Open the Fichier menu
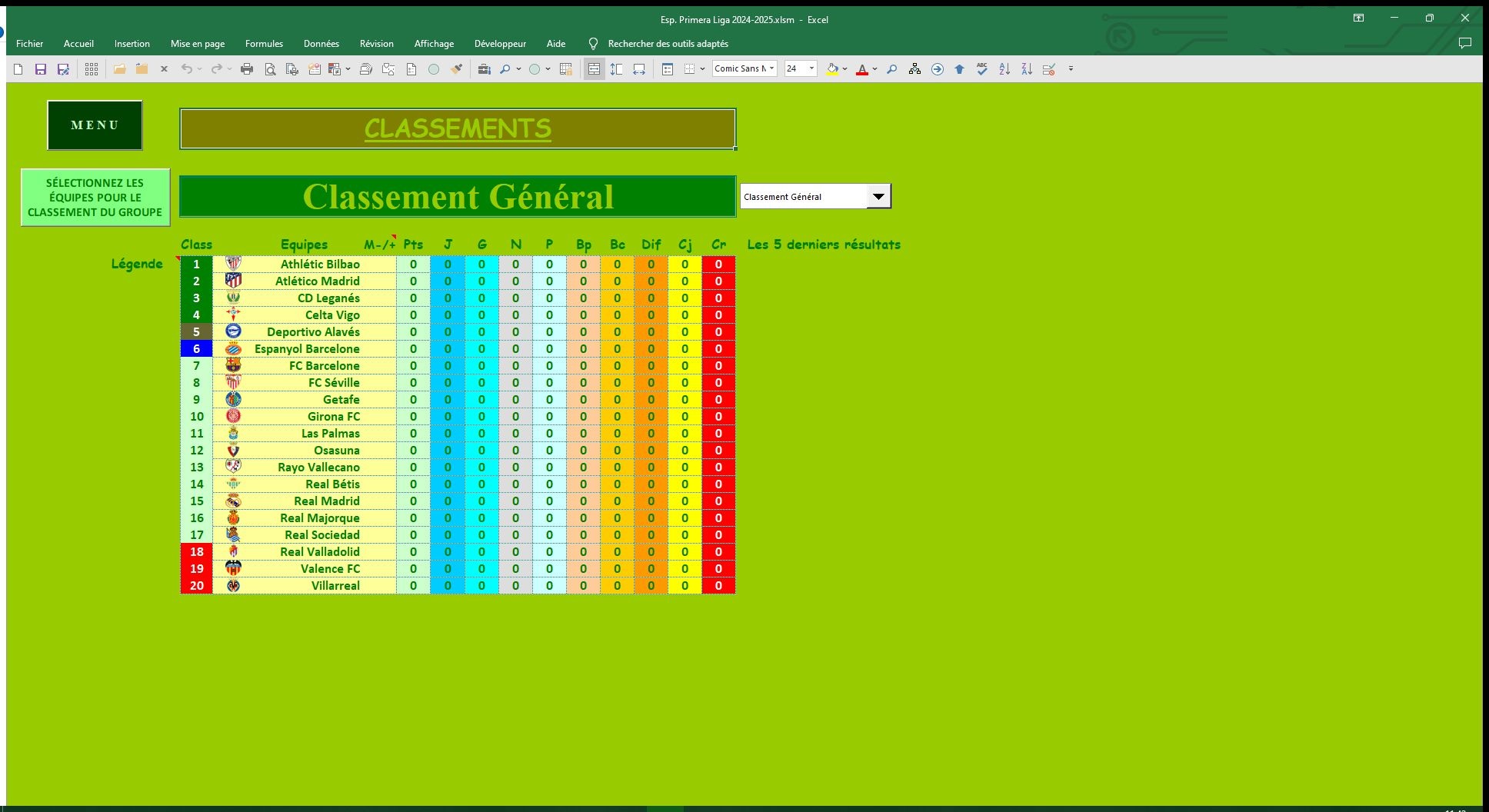Viewport: 1489px width, 812px height. [29, 44]
